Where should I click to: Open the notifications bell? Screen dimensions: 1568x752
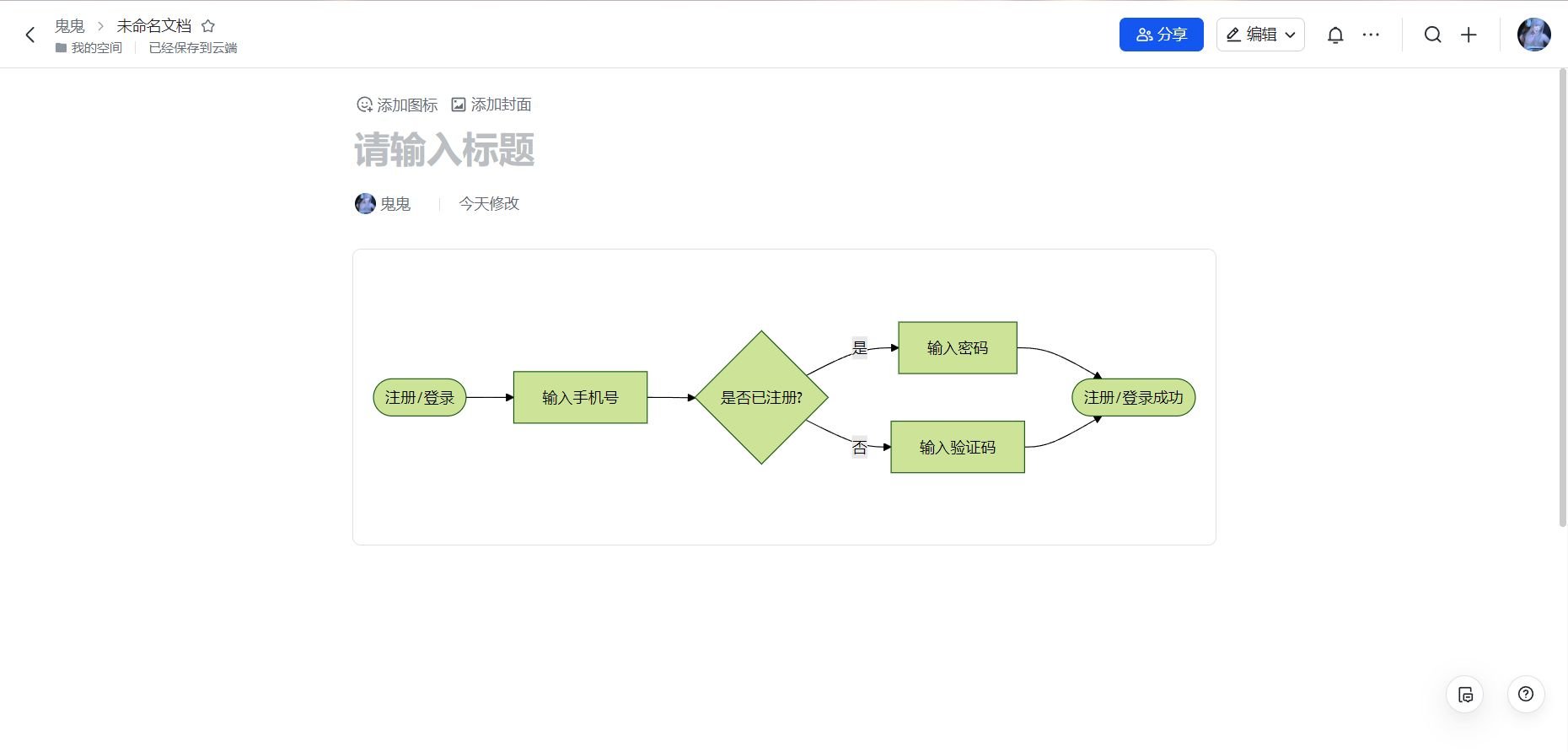(x=1335, y=35)
